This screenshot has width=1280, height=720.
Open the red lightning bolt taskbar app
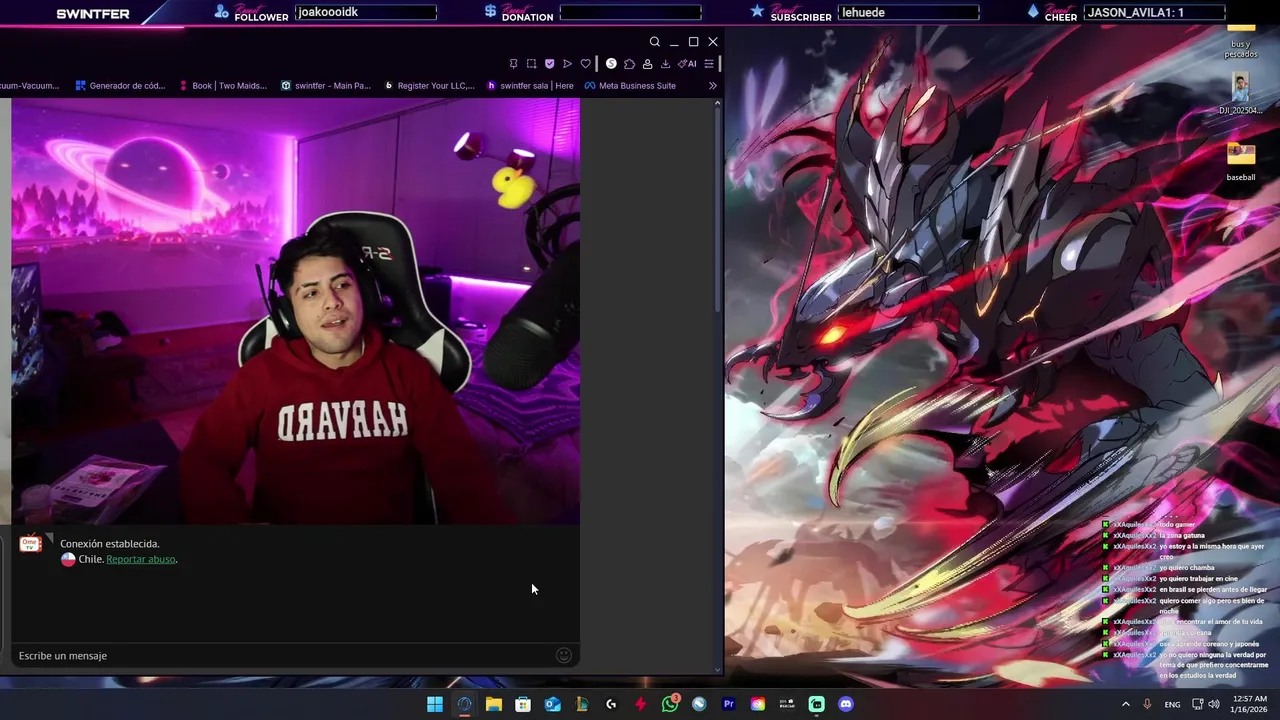pos(640,704)
